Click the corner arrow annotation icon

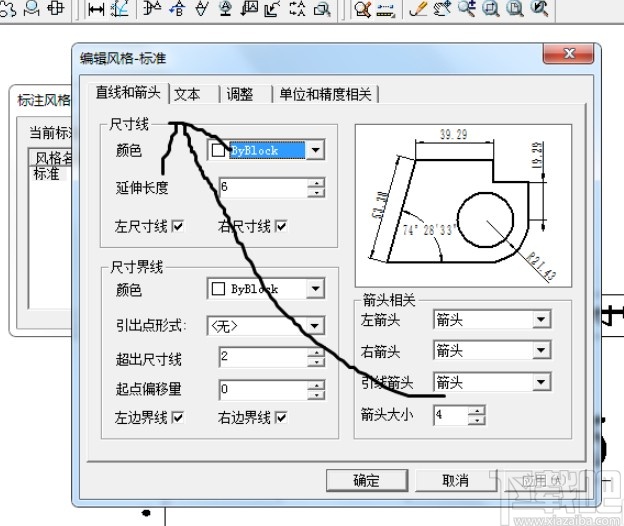pyautogui.click(x=273, y=9)
